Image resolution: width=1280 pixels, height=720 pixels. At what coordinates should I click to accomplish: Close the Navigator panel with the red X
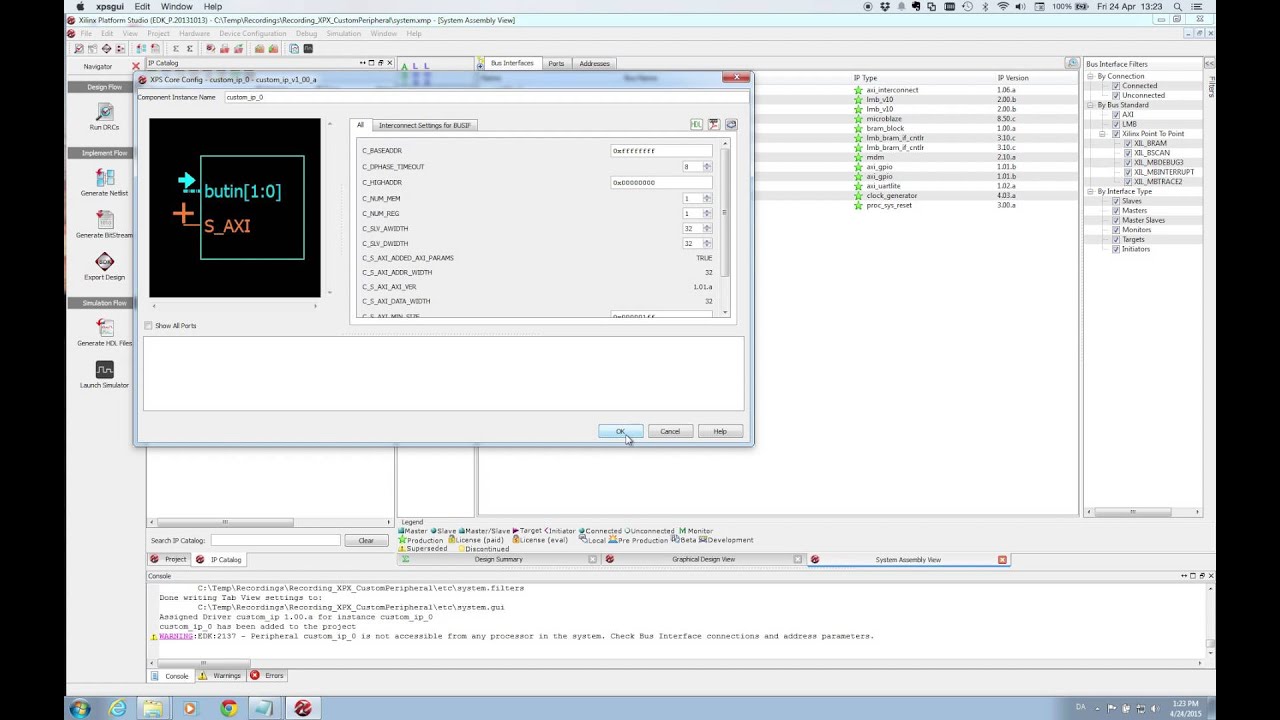point(136,67)
